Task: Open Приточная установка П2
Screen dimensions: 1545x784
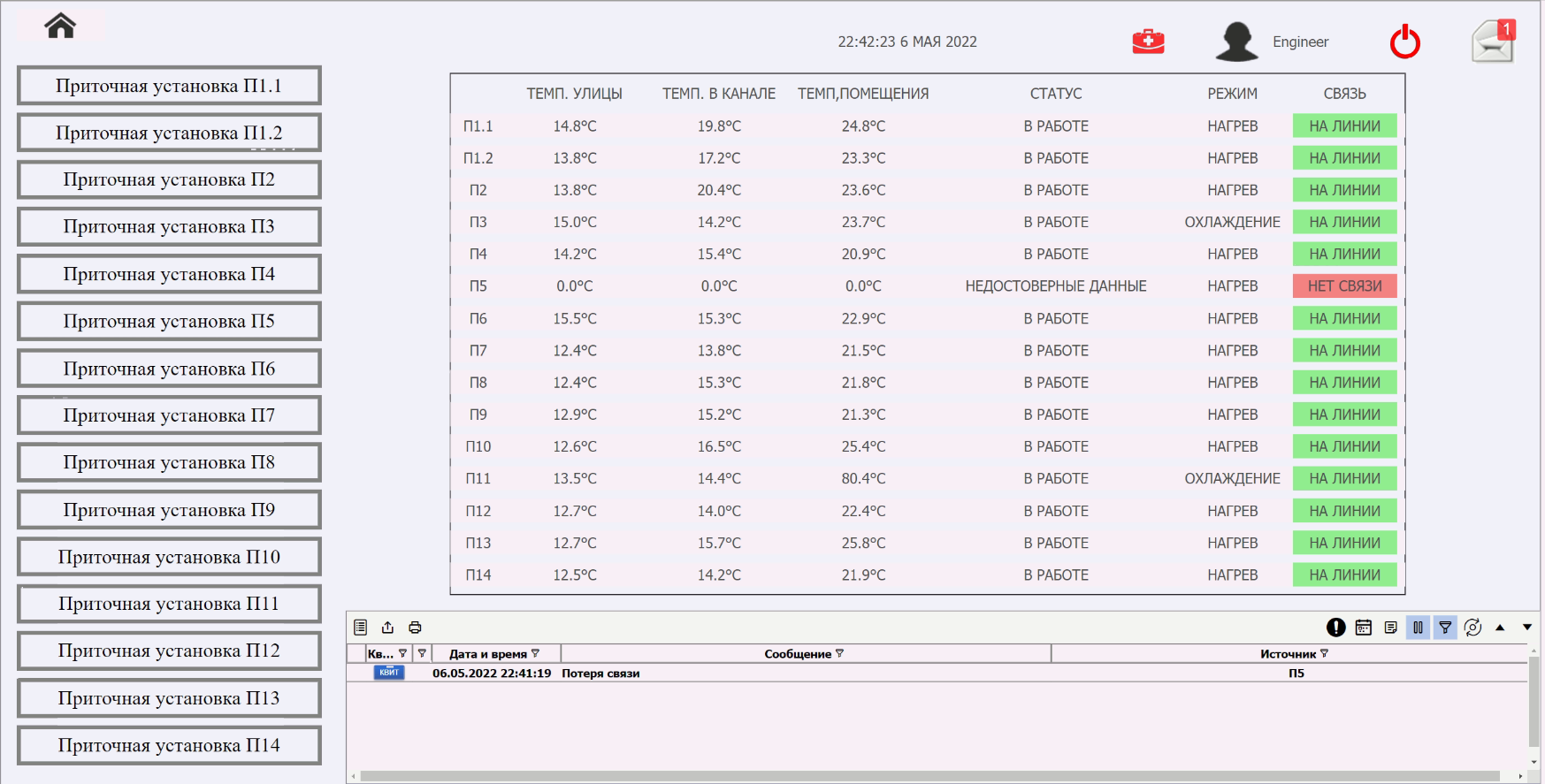Action: [169, 179]
